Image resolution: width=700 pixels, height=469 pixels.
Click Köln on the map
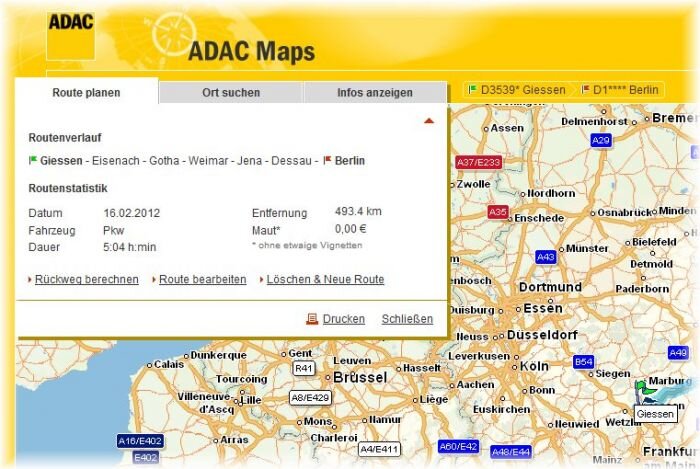(x=534, y=366)
